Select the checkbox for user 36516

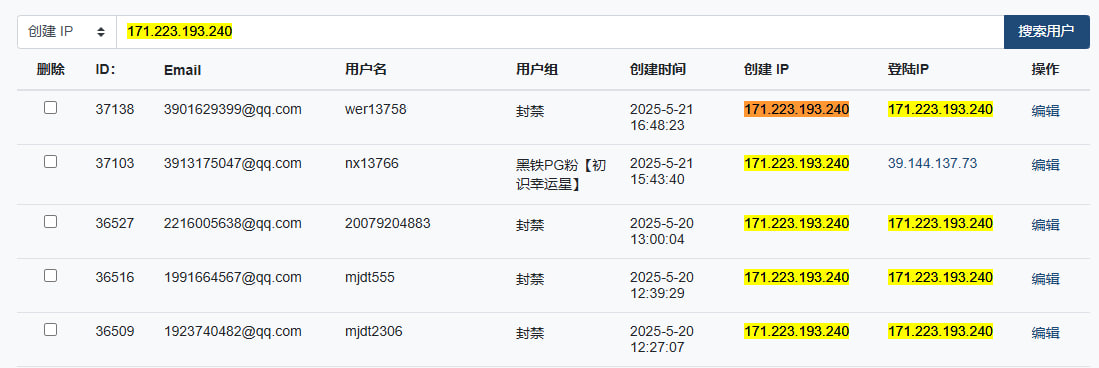[x=50, y=275]
